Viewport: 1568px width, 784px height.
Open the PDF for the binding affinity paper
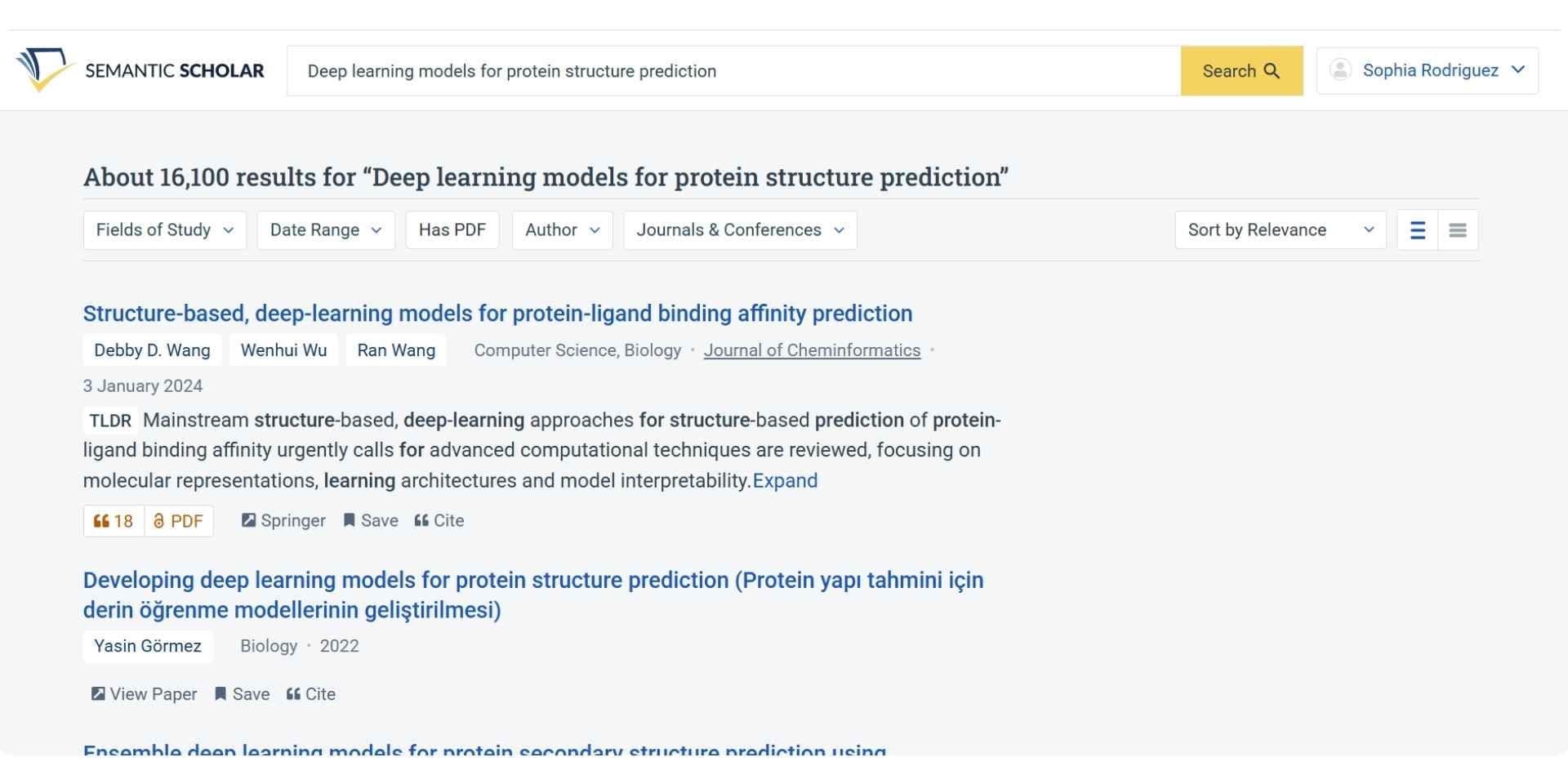click(x=178, y=520)
